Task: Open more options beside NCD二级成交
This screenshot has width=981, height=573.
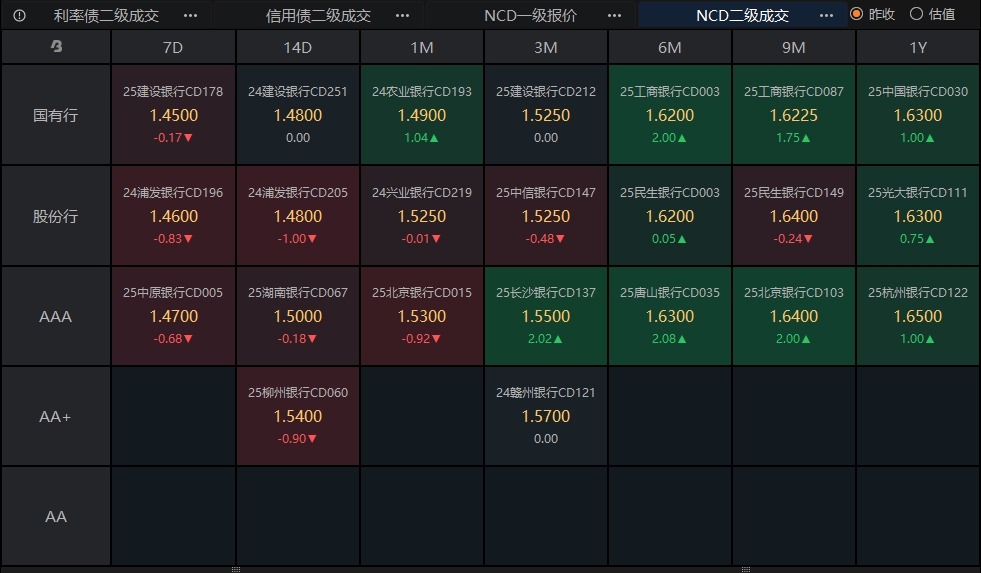Action: pos(826,15)
